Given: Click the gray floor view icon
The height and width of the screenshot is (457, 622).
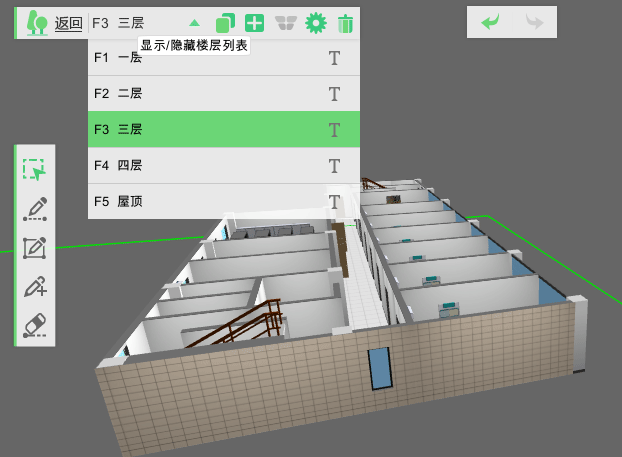Looking at the screenshot, I should [286, 23].
